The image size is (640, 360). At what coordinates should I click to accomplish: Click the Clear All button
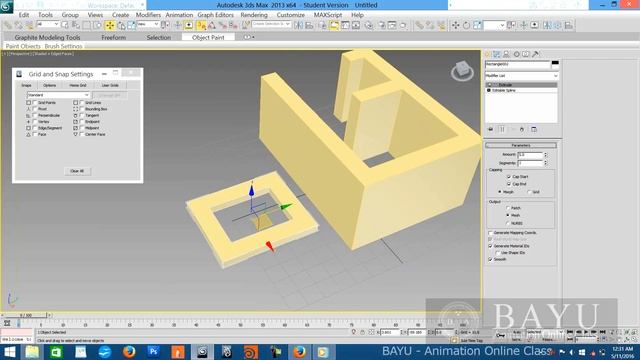pyautogui.click(x=77, y=171)
